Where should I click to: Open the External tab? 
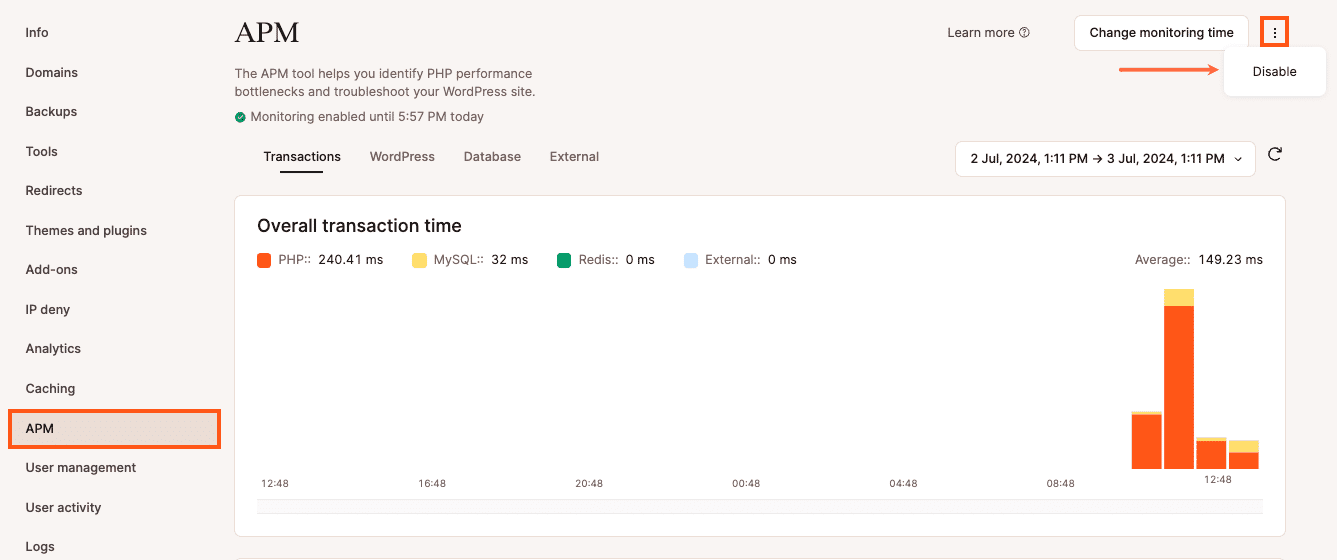point(574,157)
